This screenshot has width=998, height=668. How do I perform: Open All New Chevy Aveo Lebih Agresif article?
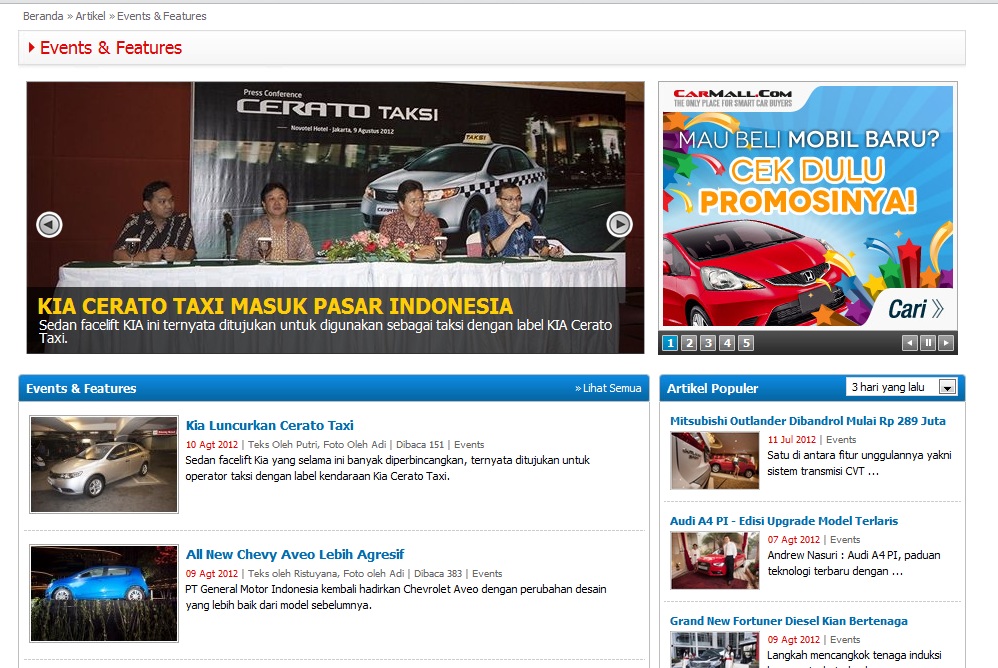[294, 554]
